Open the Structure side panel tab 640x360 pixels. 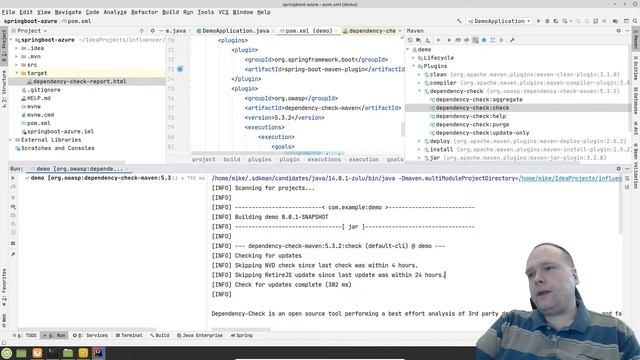[x=4, y=90]
